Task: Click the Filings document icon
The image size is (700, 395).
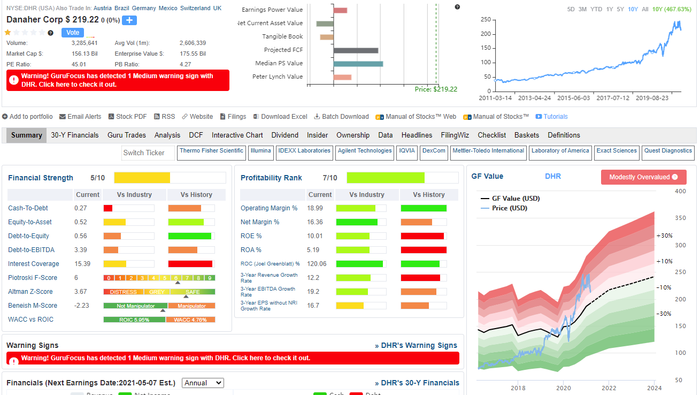Action: pyautogui.click(x=222, y=116)
